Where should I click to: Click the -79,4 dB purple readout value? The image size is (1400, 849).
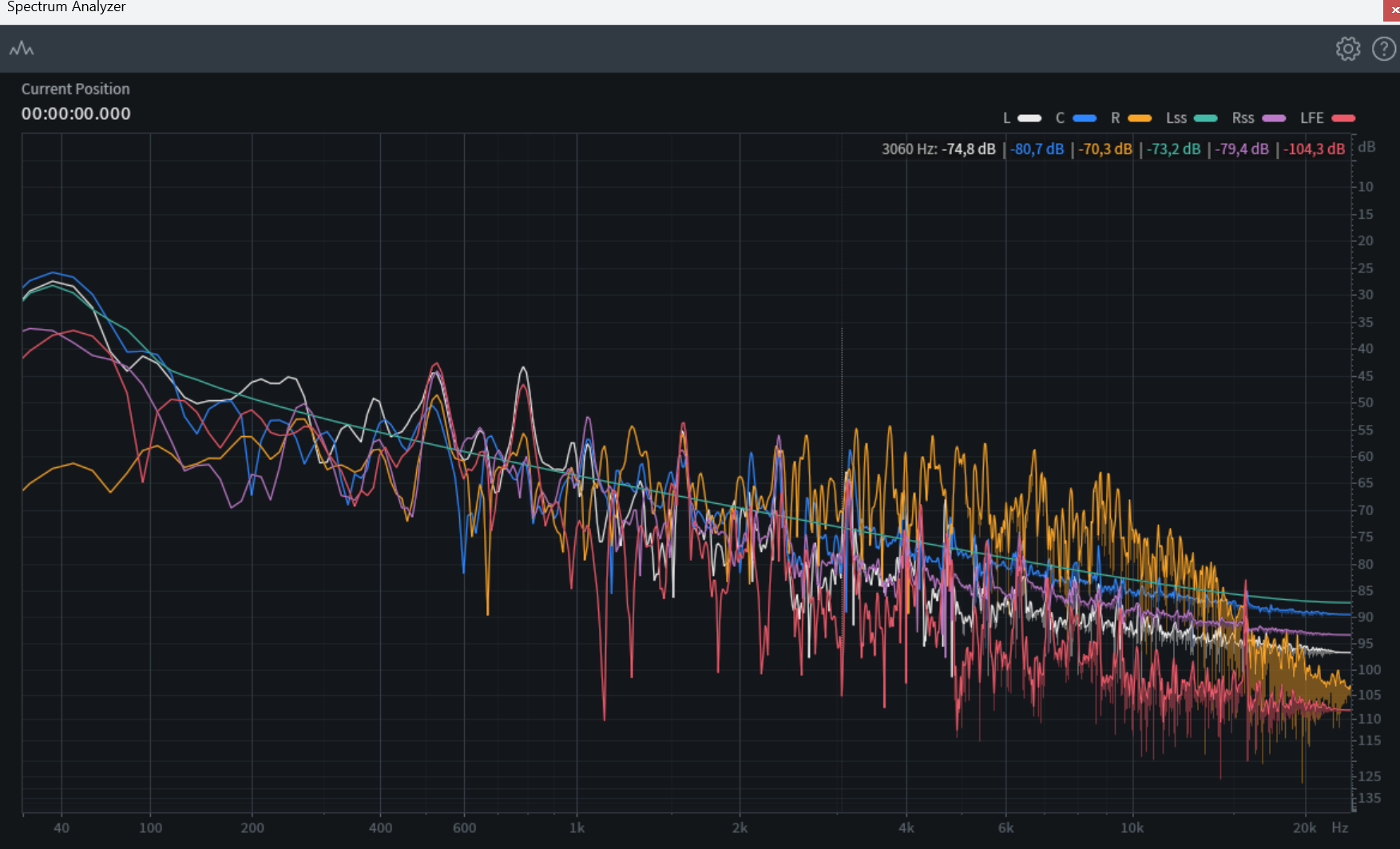pyautogui.click(x=1242, y=149)
